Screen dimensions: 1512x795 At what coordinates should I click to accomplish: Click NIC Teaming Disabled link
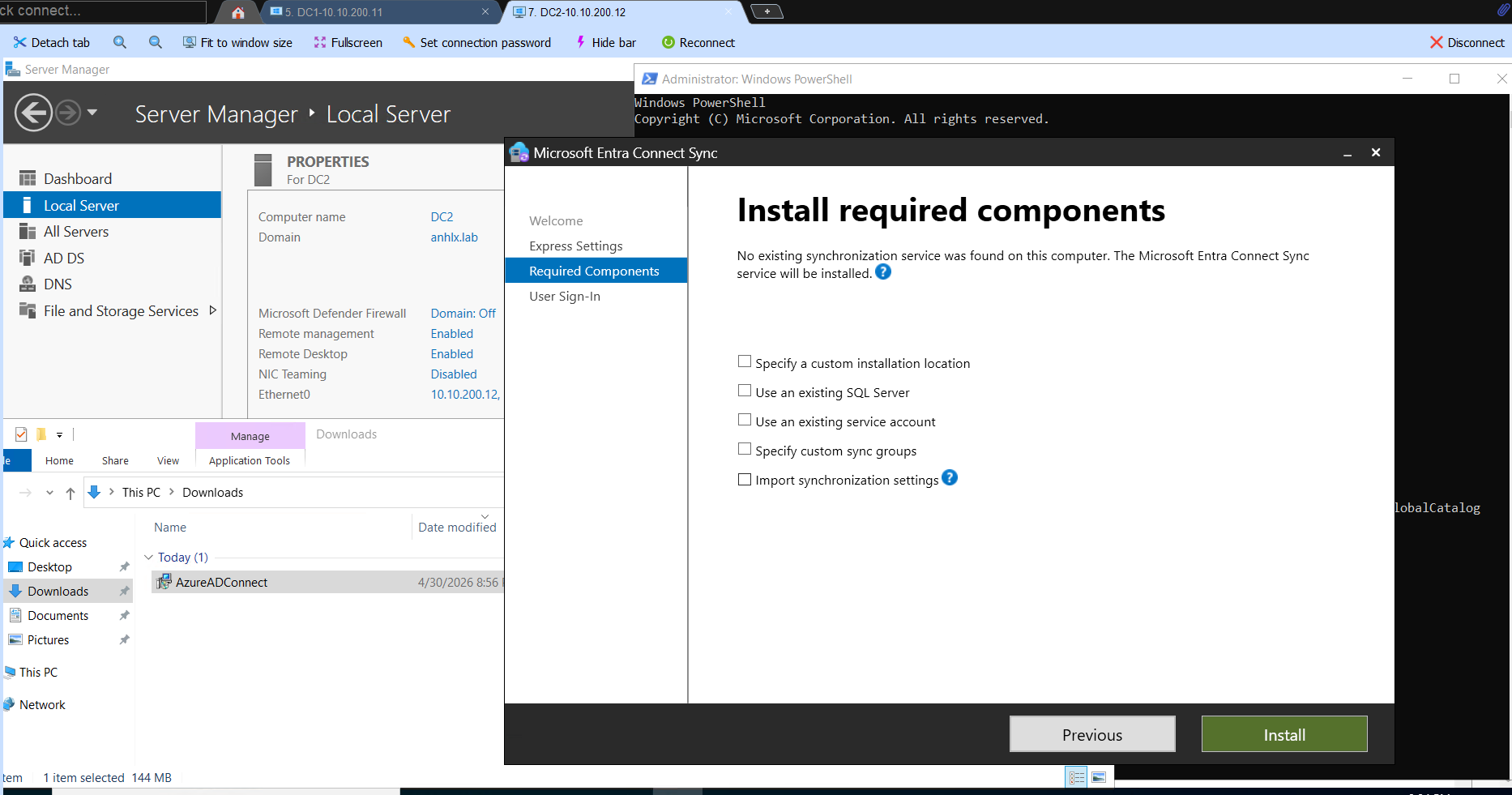[x=454, y=374]
